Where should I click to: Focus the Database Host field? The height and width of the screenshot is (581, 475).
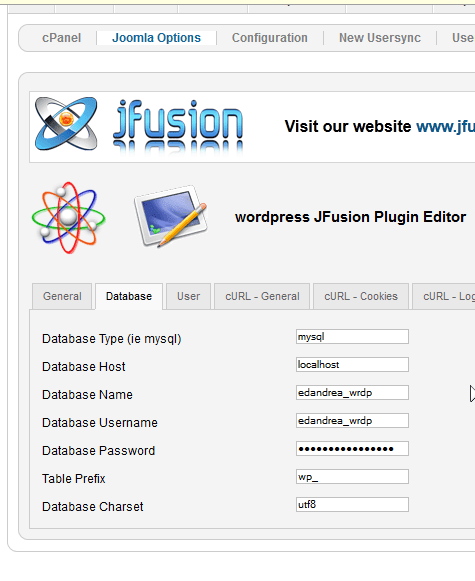[x=352, y=365]
